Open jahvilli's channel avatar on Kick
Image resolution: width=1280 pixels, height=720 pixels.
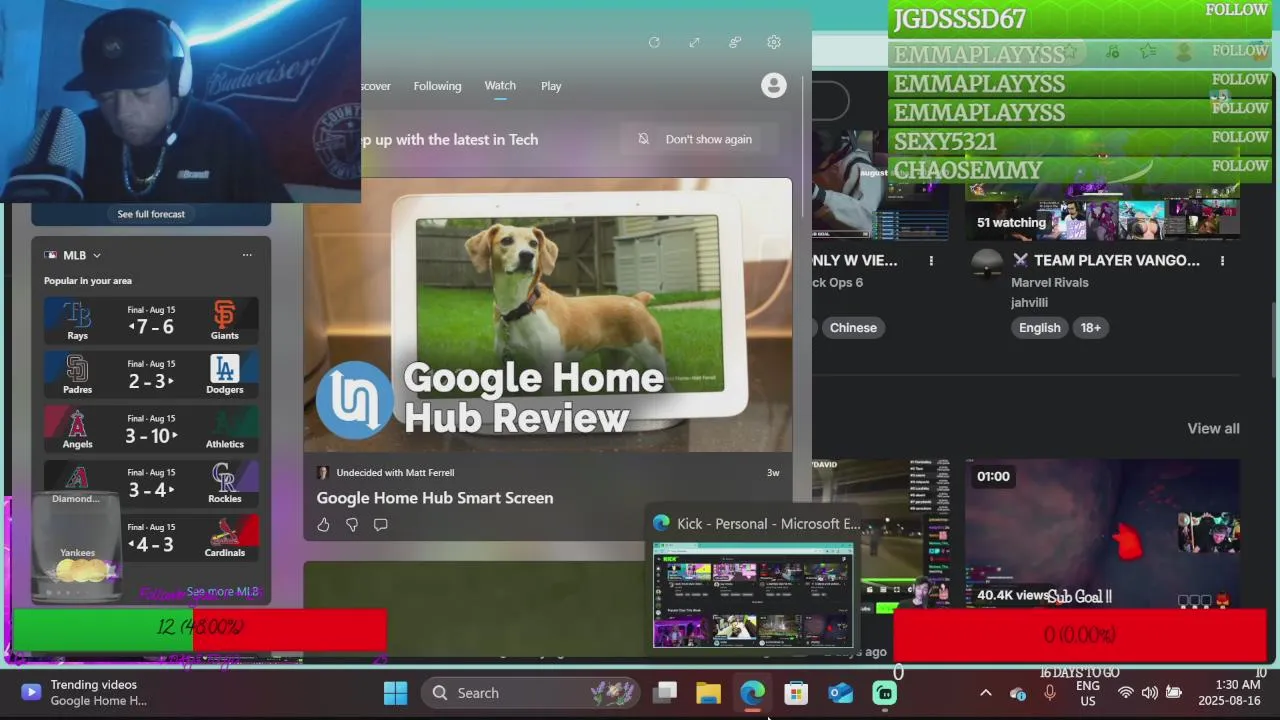[987, 264]
